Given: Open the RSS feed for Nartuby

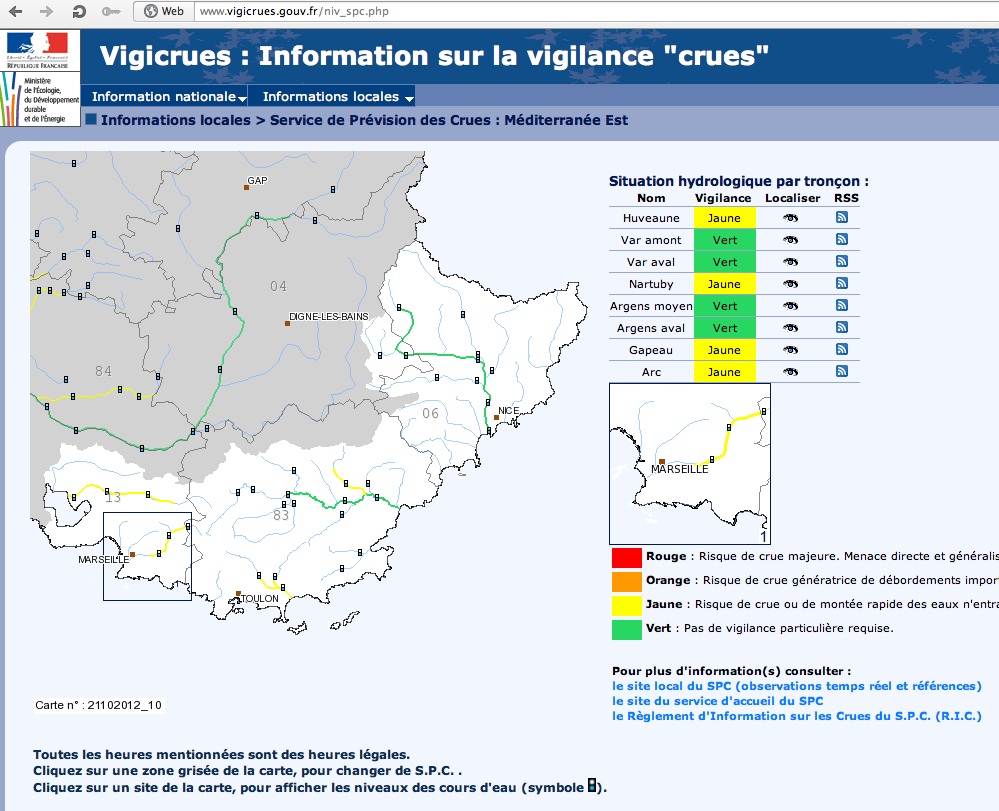Looking at the screenshot, I should point(842,283).
